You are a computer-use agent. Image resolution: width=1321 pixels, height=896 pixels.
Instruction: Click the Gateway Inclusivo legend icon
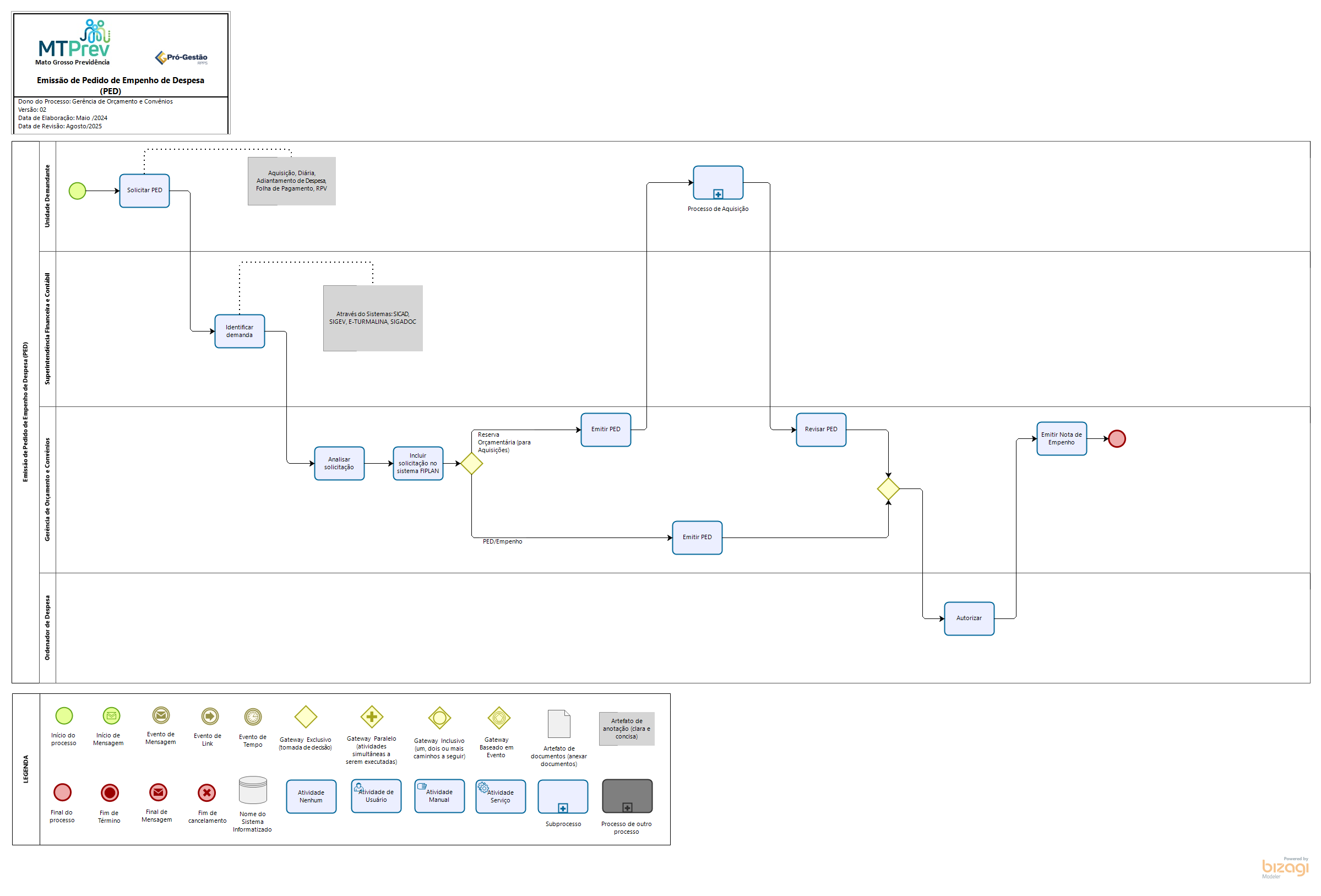pyautogui.click(x=439, y=718)
